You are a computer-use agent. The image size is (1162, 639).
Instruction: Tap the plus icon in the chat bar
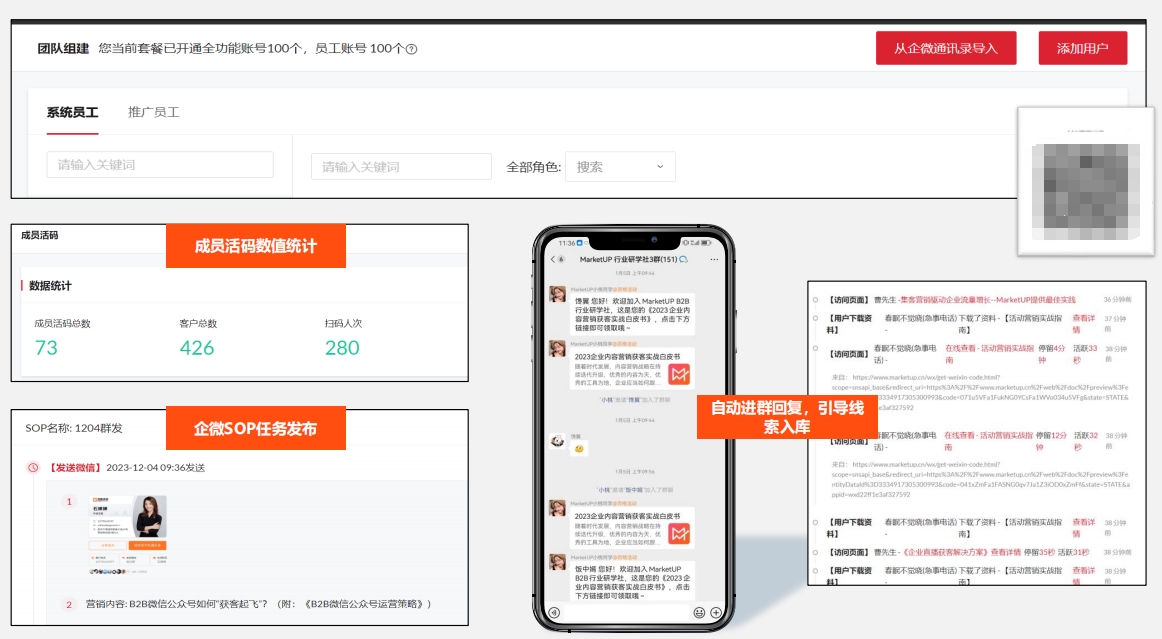(716, 612)
